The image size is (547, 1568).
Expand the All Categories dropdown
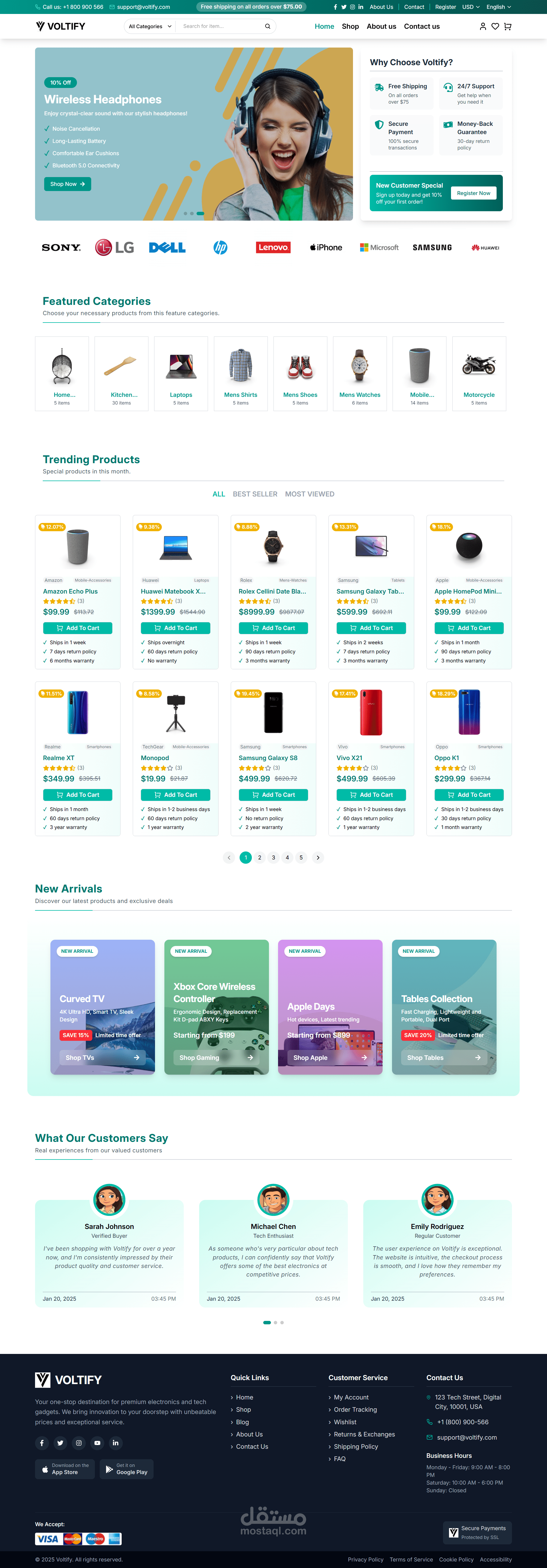150,26
